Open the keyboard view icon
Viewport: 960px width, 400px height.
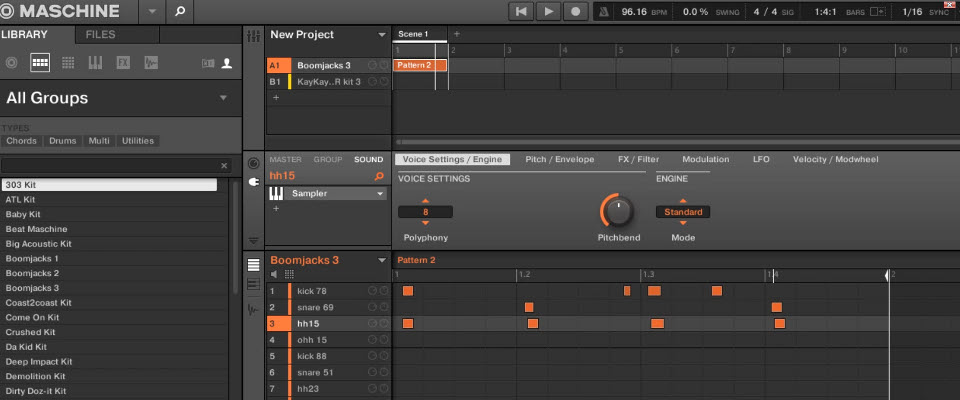coord(253,284)
